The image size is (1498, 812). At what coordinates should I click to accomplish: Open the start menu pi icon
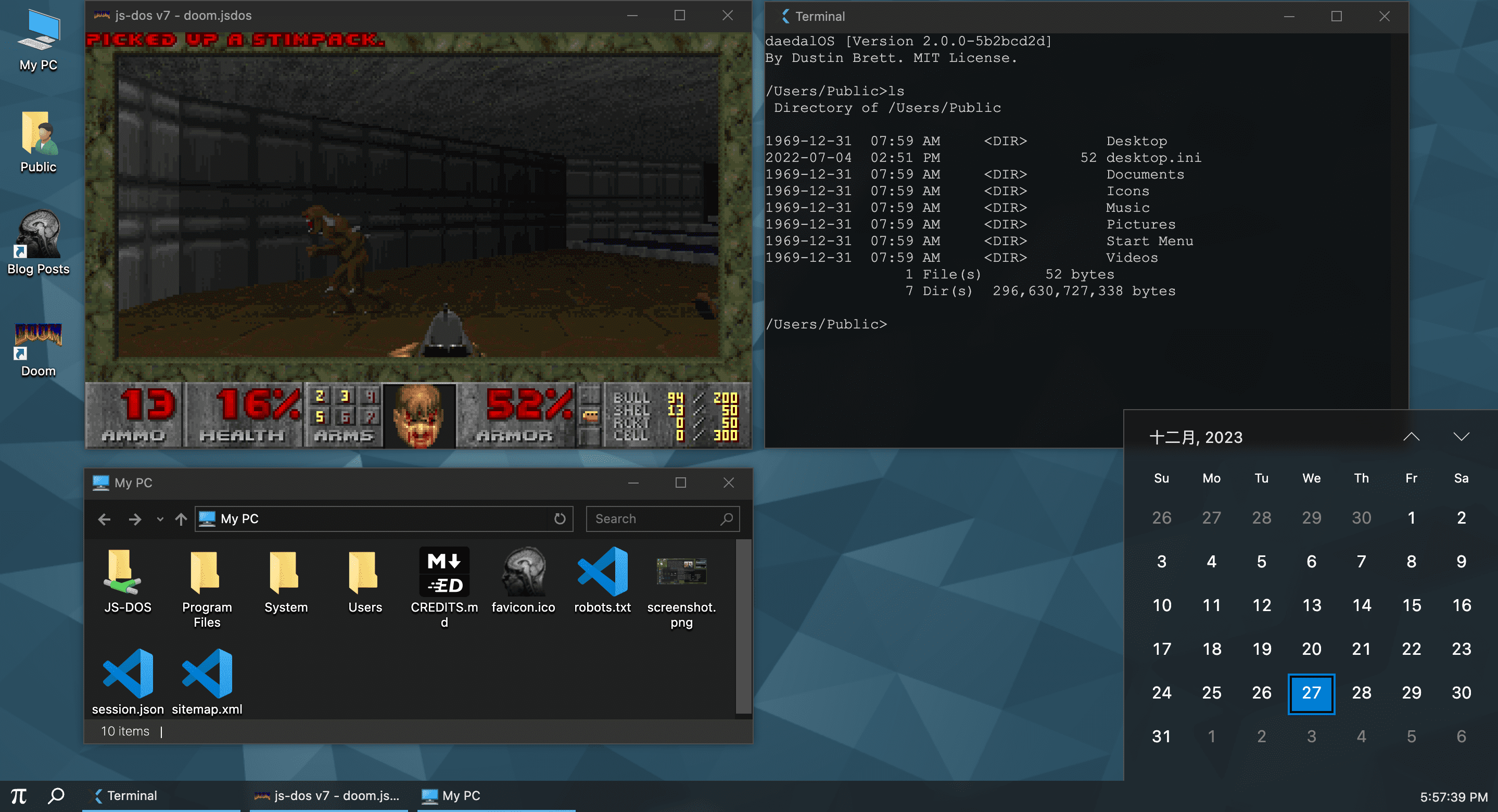coord(19,795)
